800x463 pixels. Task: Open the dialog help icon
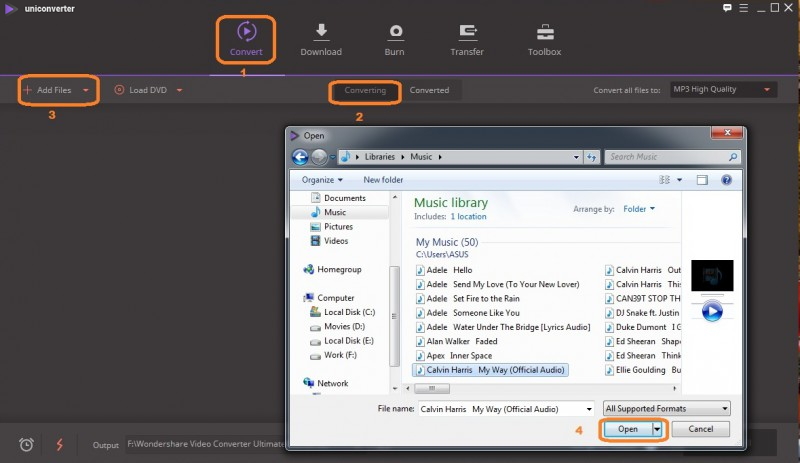pos(727,180)
